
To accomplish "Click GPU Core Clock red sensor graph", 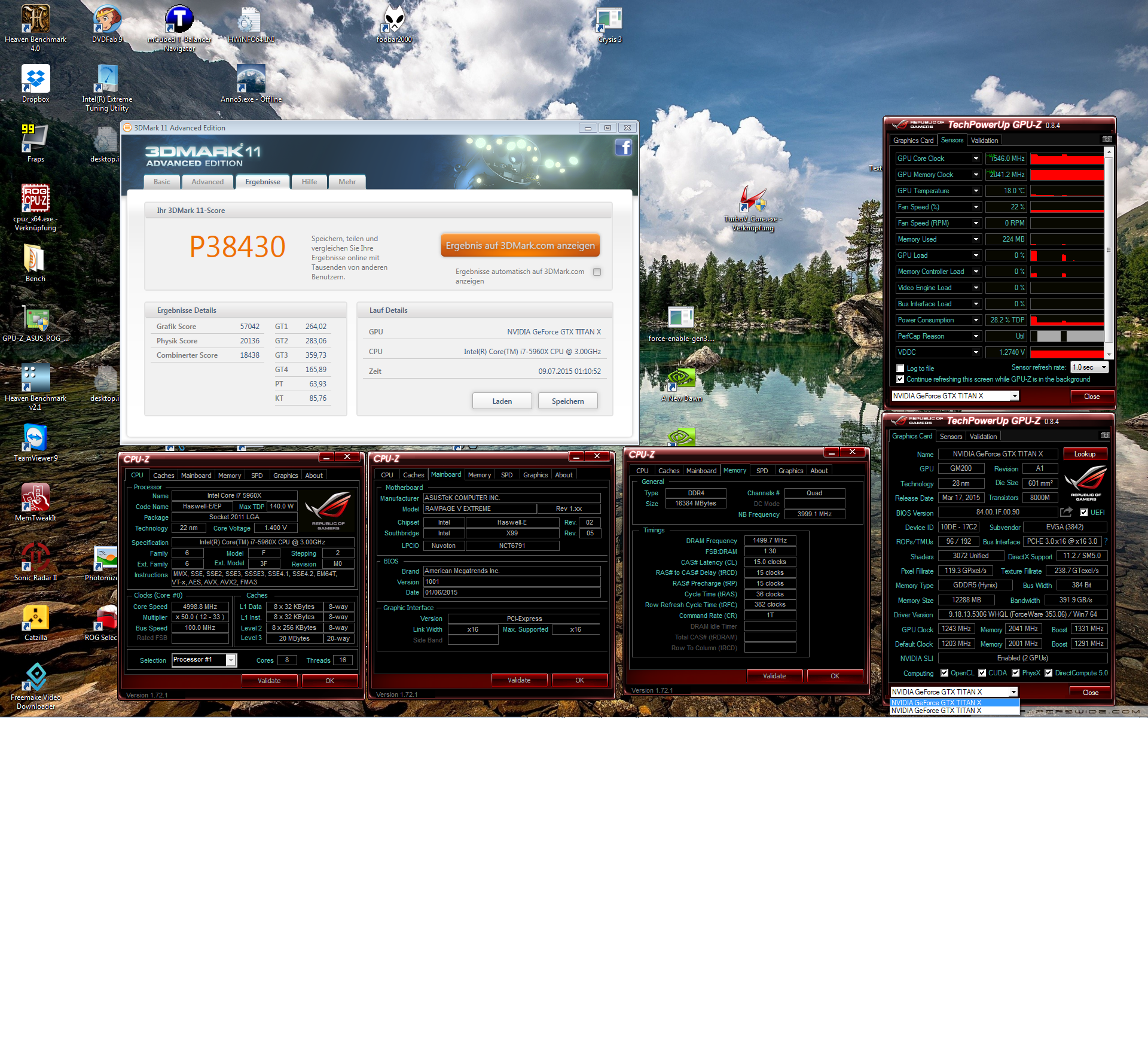I will tap(1067, 159).
